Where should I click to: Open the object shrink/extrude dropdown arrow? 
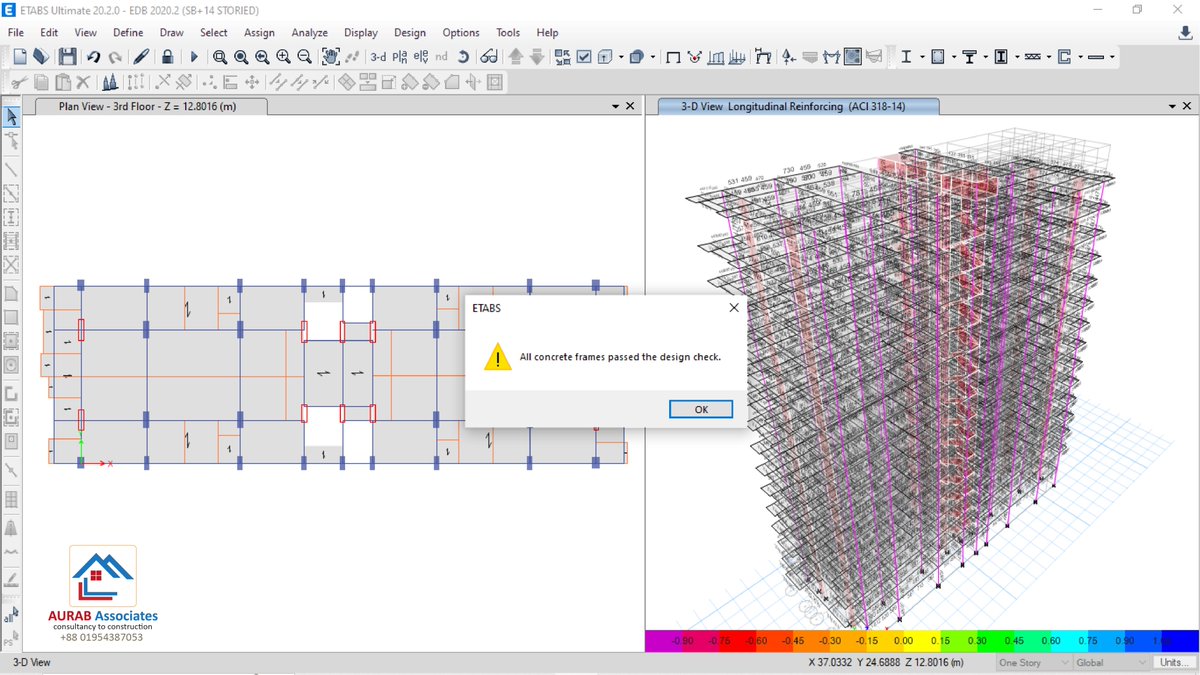click(x=653, y=57)
